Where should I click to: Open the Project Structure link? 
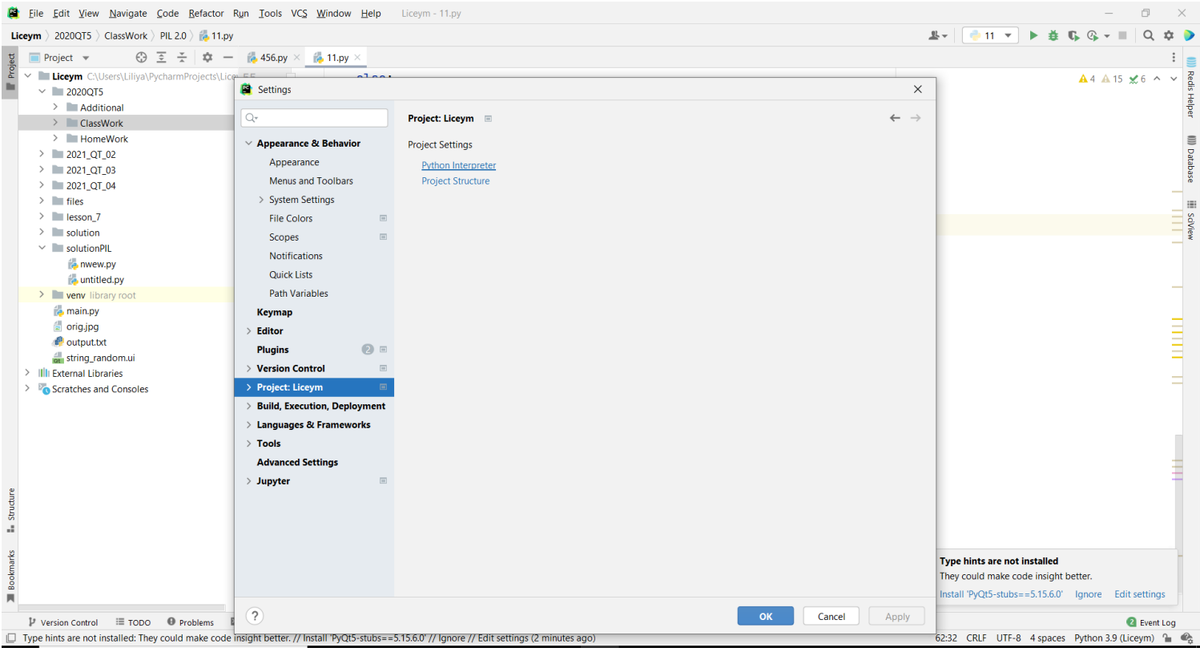point(456,181)
